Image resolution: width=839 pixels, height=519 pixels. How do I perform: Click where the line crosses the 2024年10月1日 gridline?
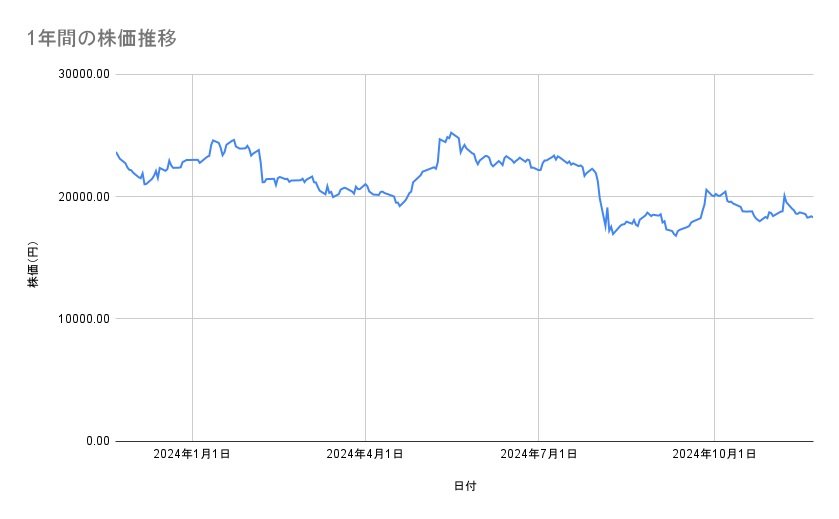[x=714, y=195]
